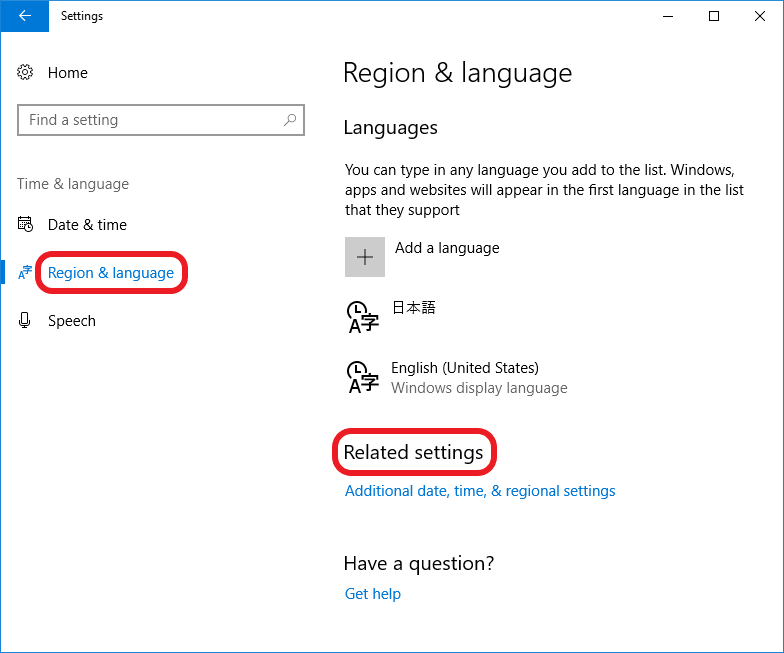Screen dimensions: 784x653
Task: Open Additional date, time, & regional settings
Action: click(x=480, y=491)
